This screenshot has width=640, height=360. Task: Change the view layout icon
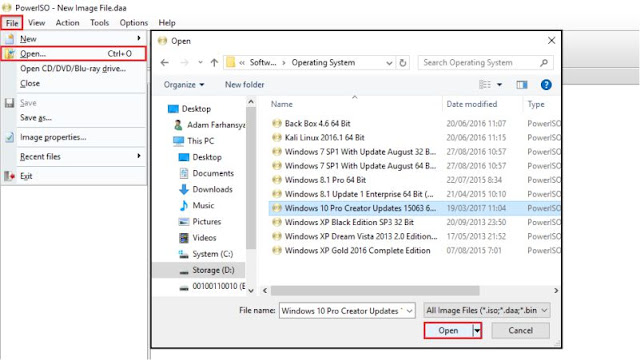(484, 85)
